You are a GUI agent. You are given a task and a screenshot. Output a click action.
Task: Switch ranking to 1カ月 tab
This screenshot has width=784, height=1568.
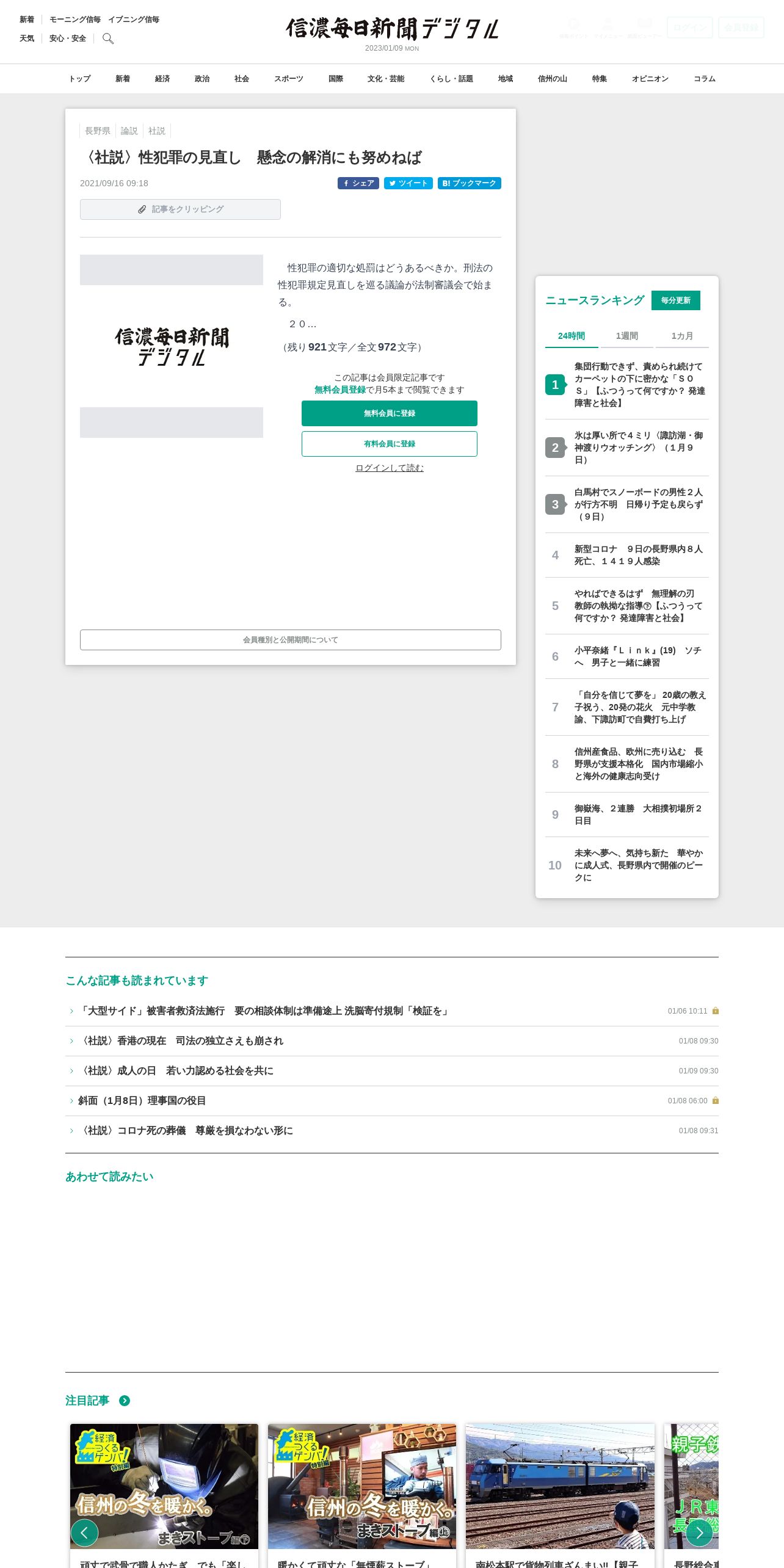[682, 336]
